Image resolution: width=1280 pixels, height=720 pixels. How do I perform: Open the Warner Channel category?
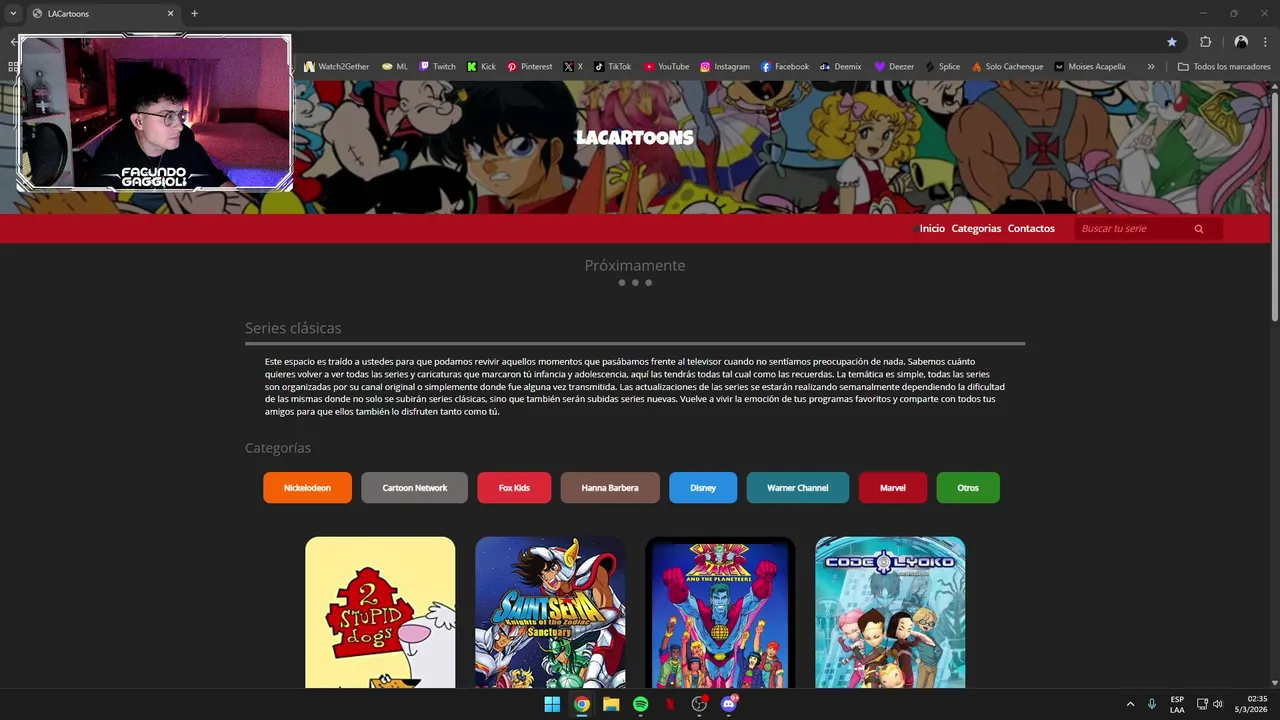tap(797, 488)
